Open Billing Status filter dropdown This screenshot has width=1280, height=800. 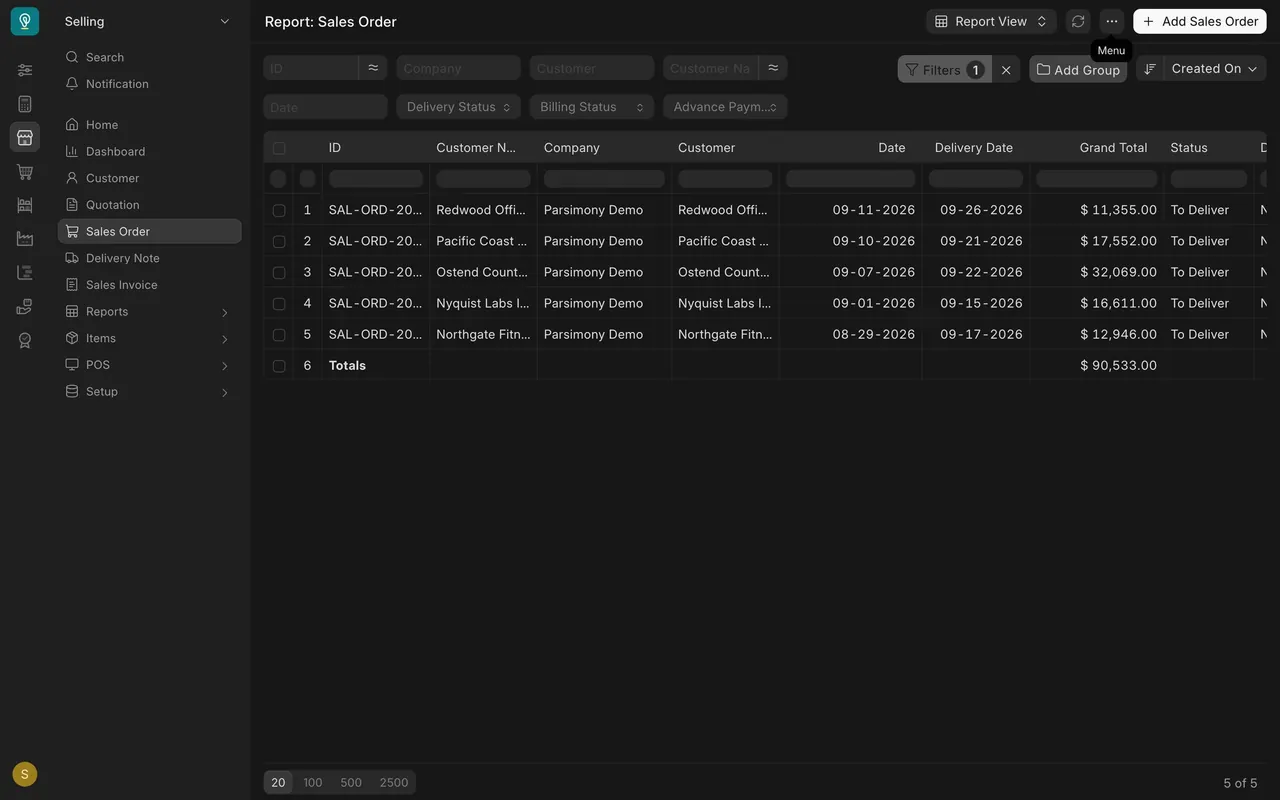[x=592, y=107]
